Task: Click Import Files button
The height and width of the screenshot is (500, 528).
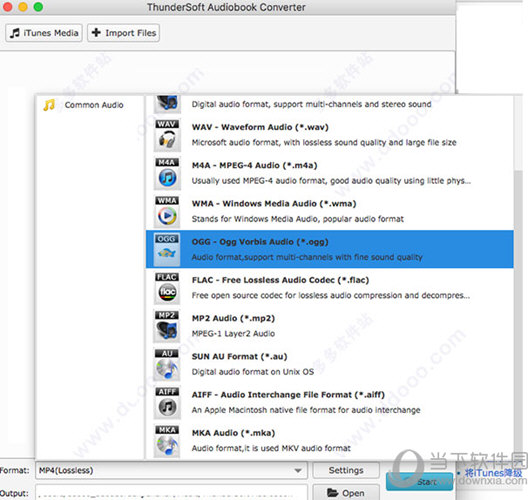Action: (123, 33)
